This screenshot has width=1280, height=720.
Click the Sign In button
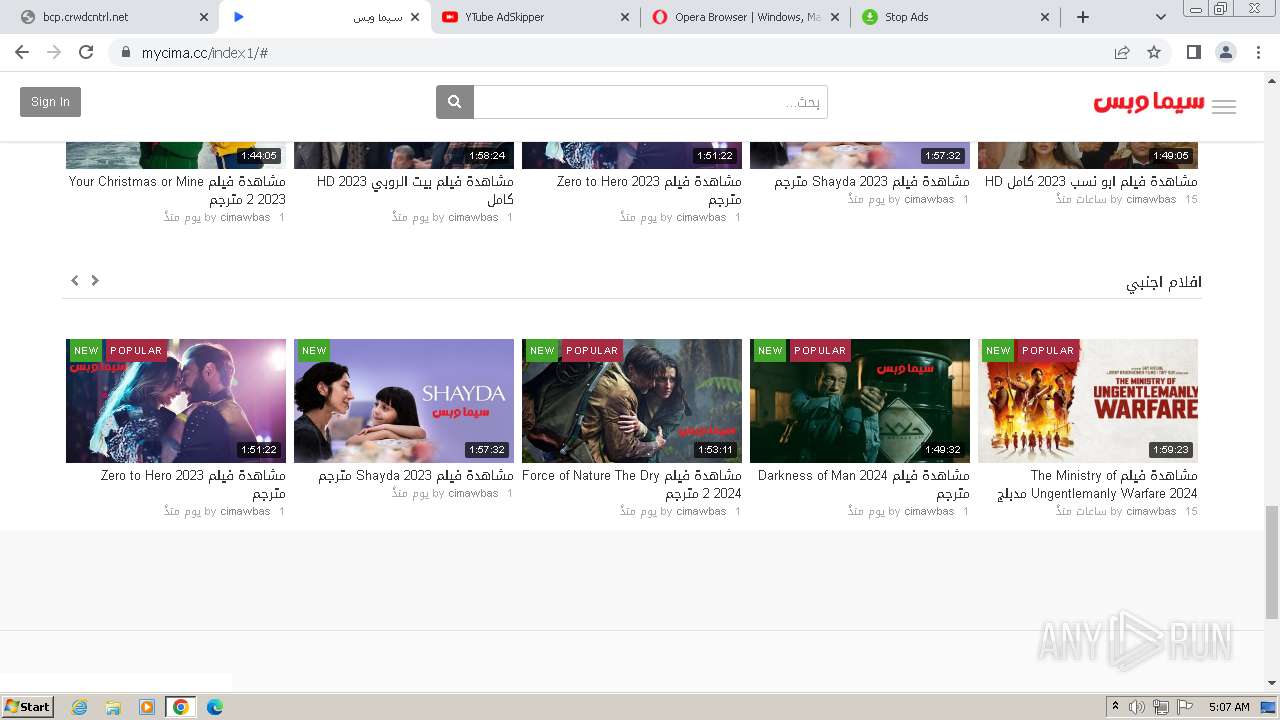coord(50,102)
